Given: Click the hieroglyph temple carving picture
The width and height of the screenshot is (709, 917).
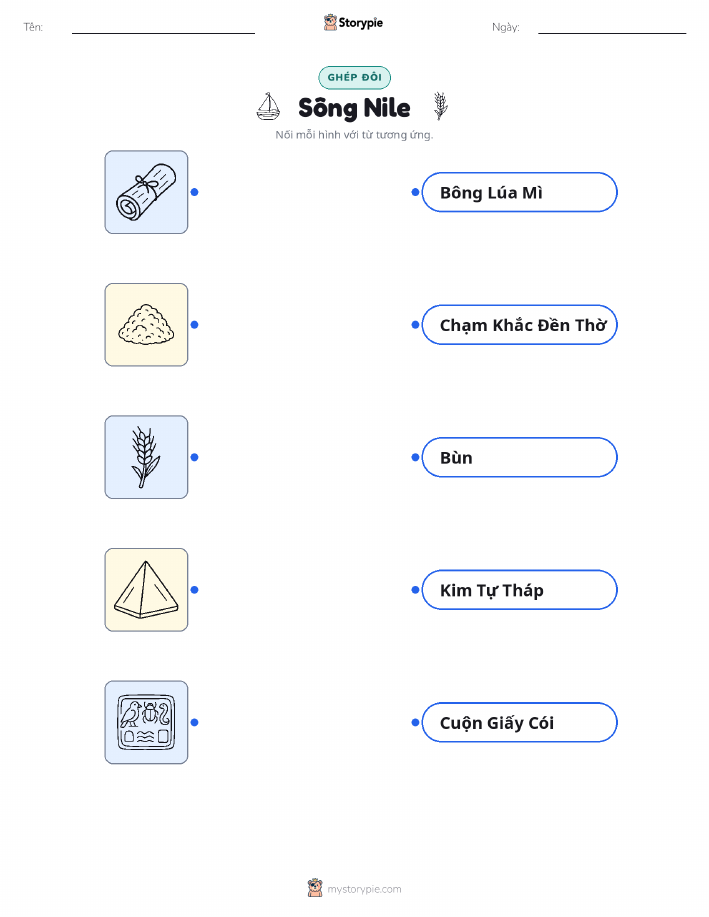Looking at the screenshot, I should 146,722.
